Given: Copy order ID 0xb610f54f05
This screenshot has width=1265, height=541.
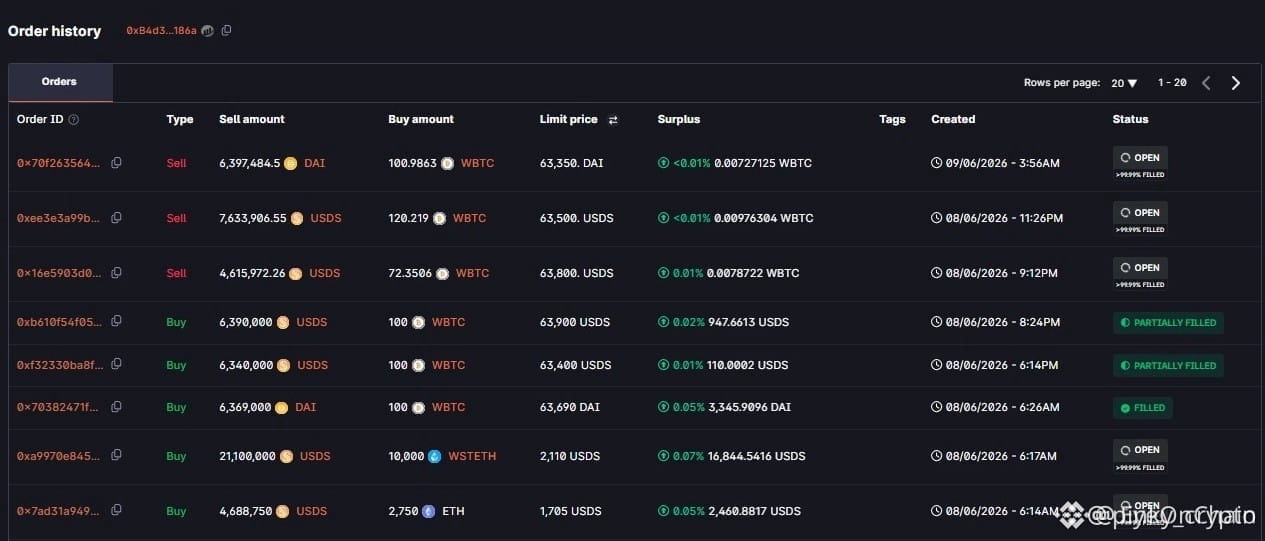Looking at the screenshot, I should coord(116,322).
